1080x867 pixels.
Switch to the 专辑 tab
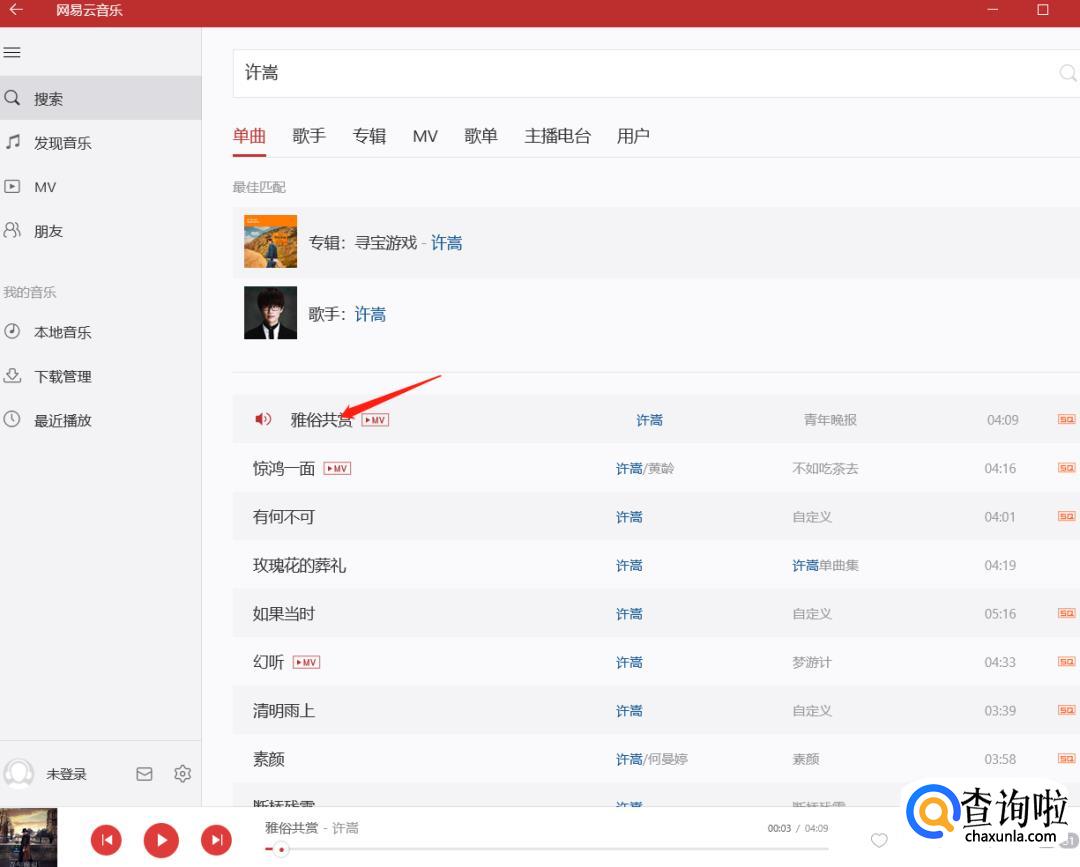[369, 136]
